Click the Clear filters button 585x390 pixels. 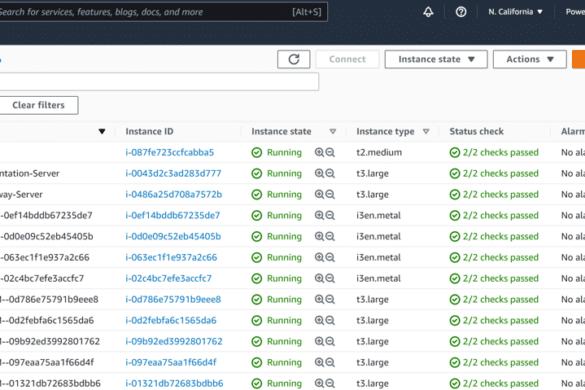pyautogui.click(x=38, y=105)
